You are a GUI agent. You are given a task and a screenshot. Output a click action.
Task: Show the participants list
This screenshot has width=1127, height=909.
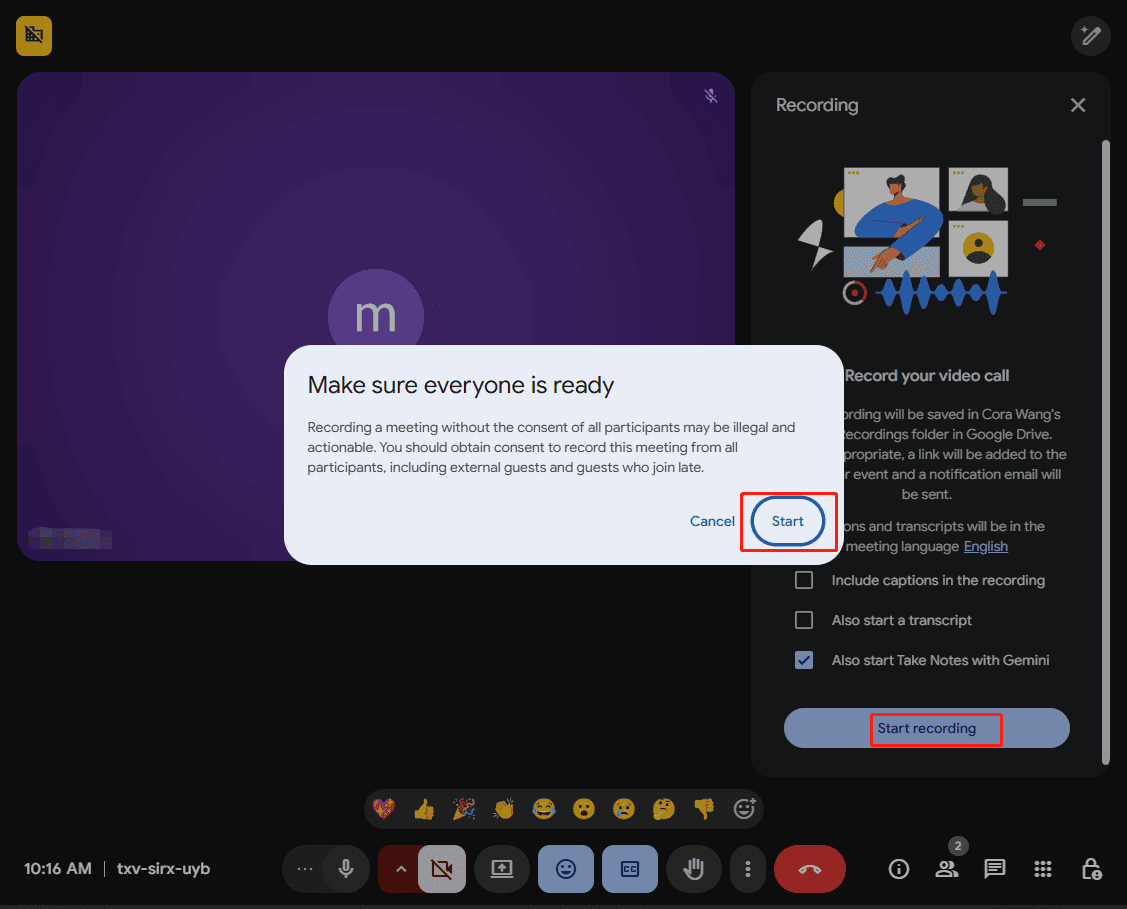(x=947, y=869)
